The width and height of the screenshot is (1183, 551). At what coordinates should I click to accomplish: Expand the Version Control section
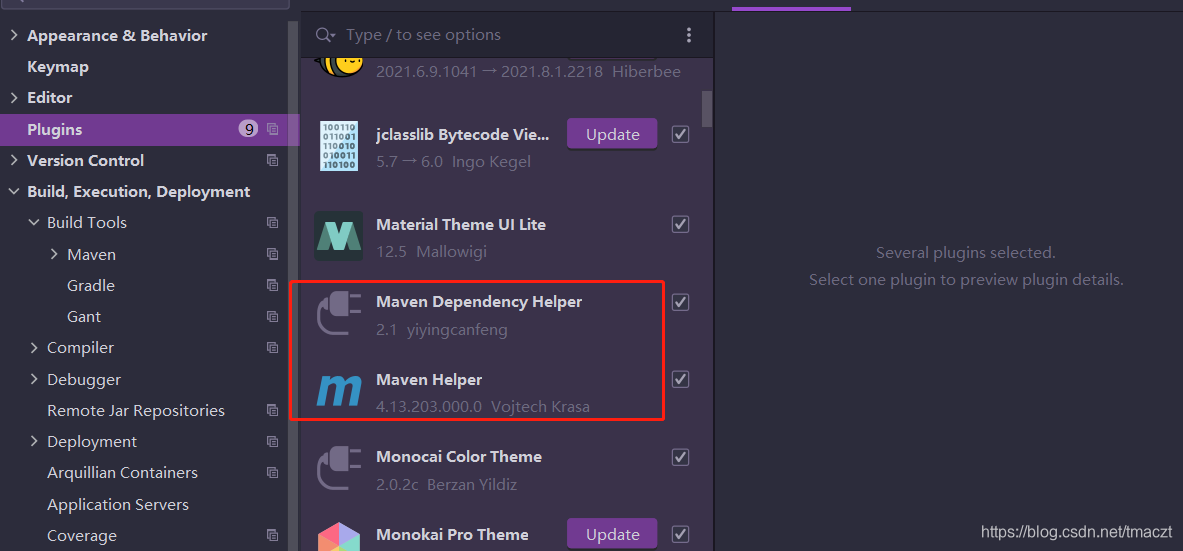[x=14, y=160]
